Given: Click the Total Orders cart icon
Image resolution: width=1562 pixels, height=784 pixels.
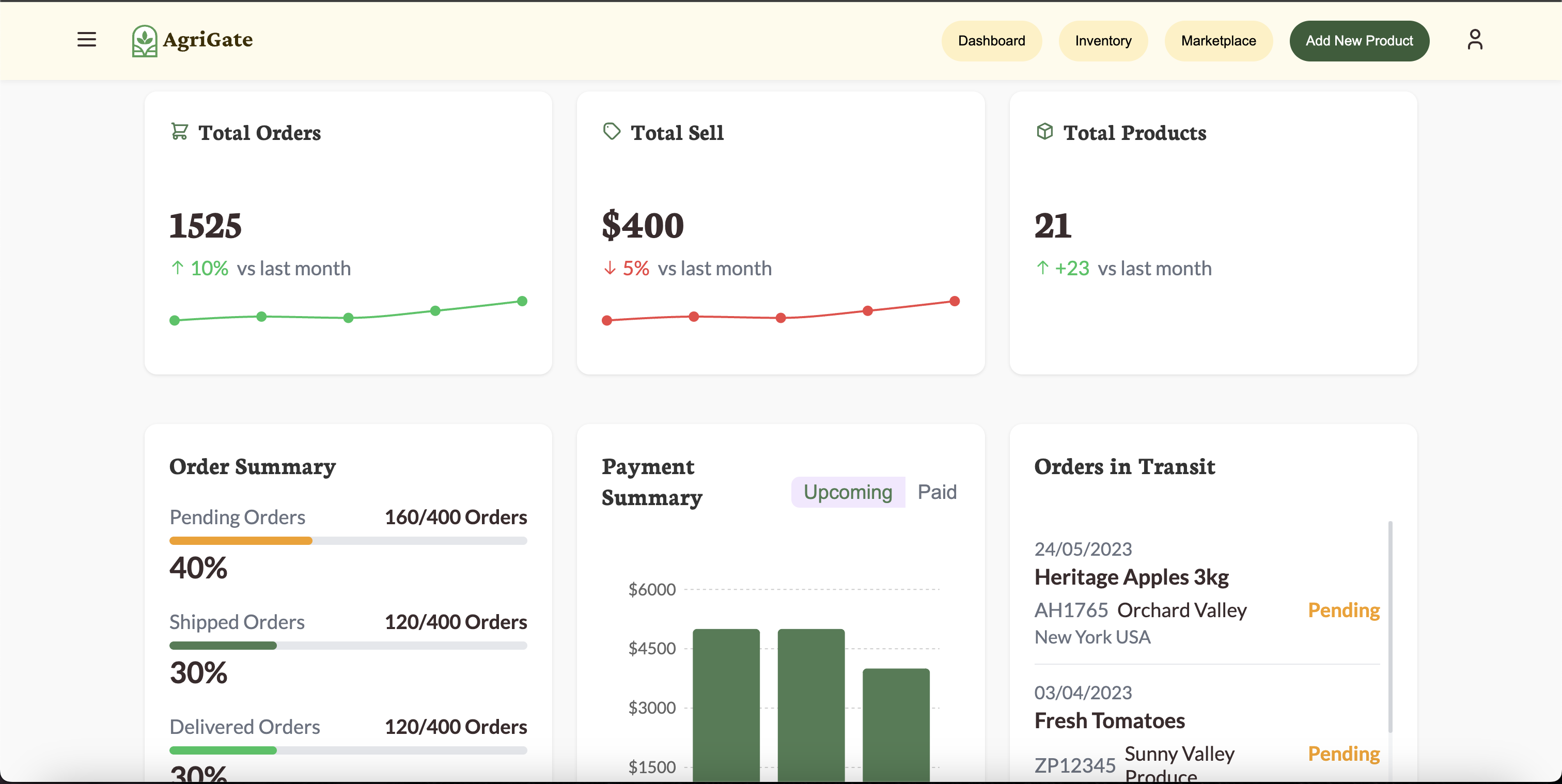Looking at the screenshot, I should pyautogui.click(x=179, y=131).
